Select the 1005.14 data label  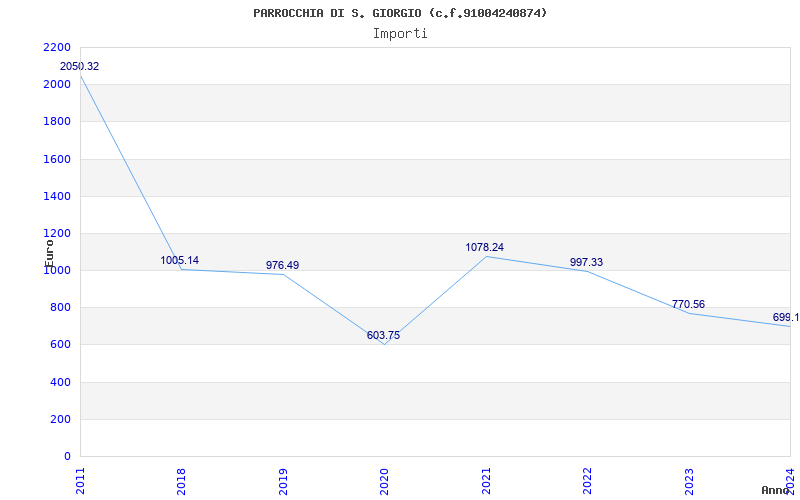pyautogui.click(x=180, y=261)
